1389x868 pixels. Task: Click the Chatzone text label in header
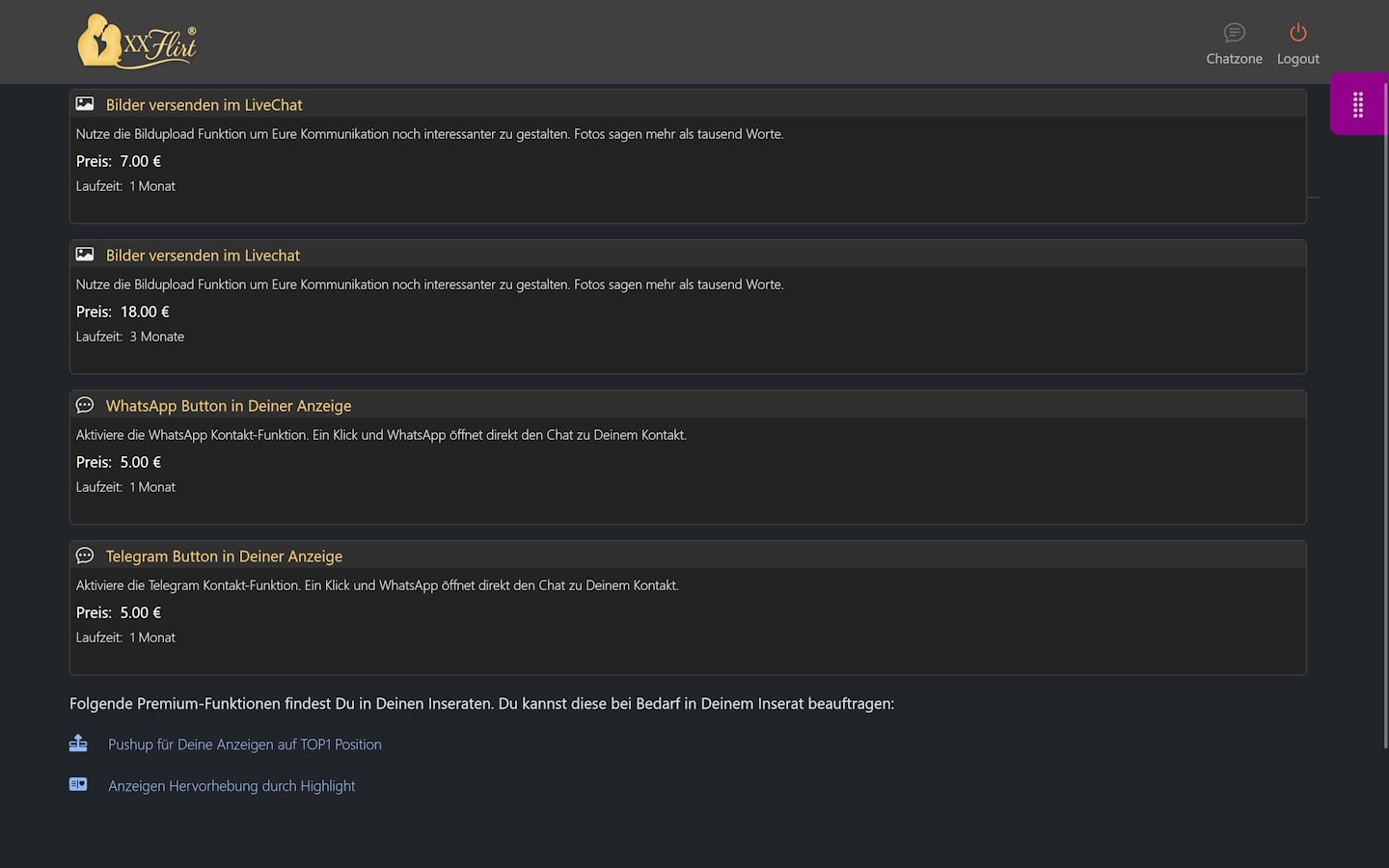coord(1234,59)
